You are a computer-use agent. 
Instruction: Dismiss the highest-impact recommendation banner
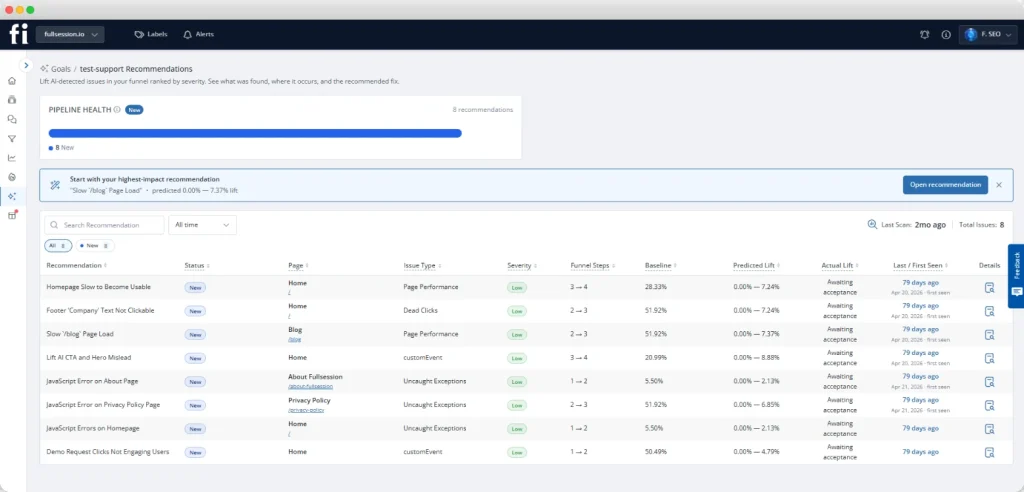click(x=999, y=185)
